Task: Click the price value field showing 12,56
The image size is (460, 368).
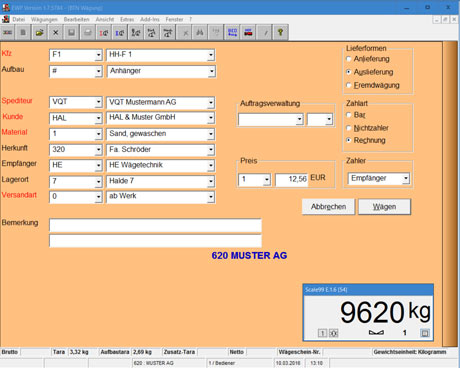Action: pyautogui.click(x=291, y=179)
